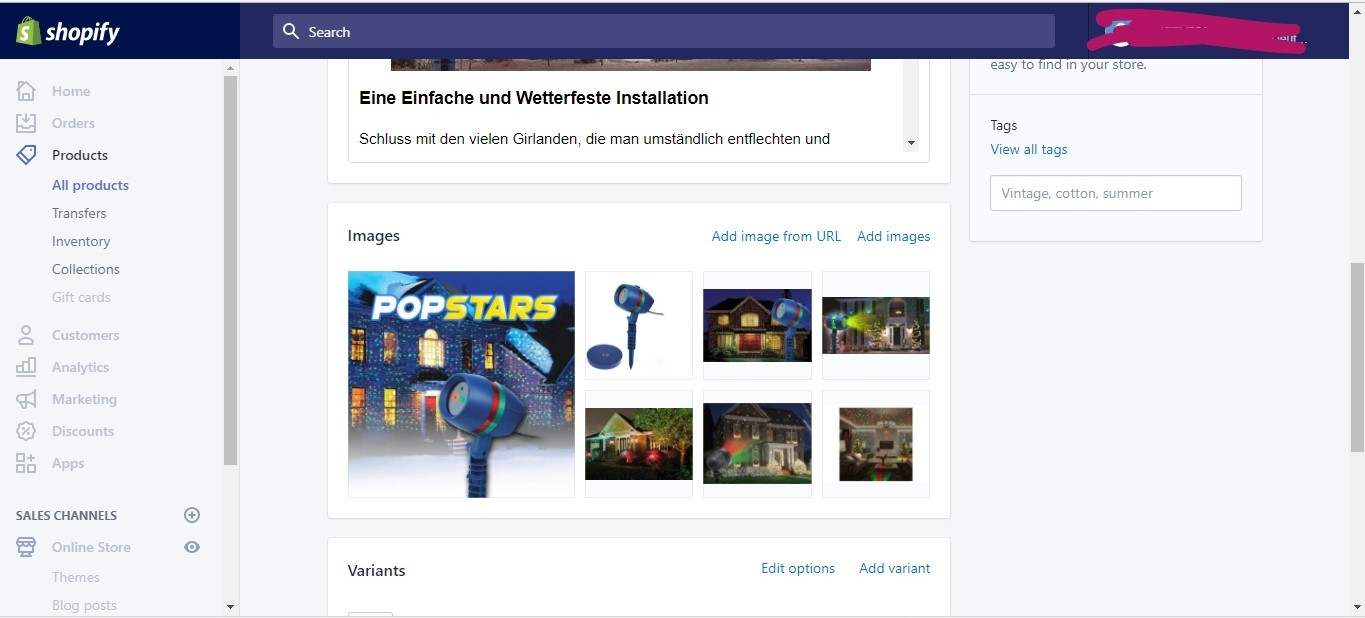Click the Eine Einfache und Wetterfeste Installation heading
Viewport: 1365px width, 618px height.
534,98
